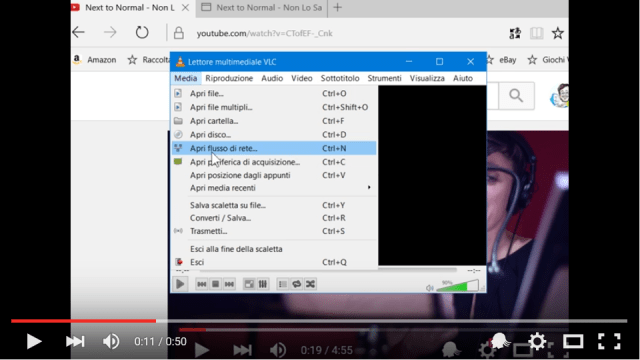Image resolution: width=640 pixels, height=360 pixels.
Task: Click the youtube.com address bar
Action: pyautogui.click(x=264, y=33)
